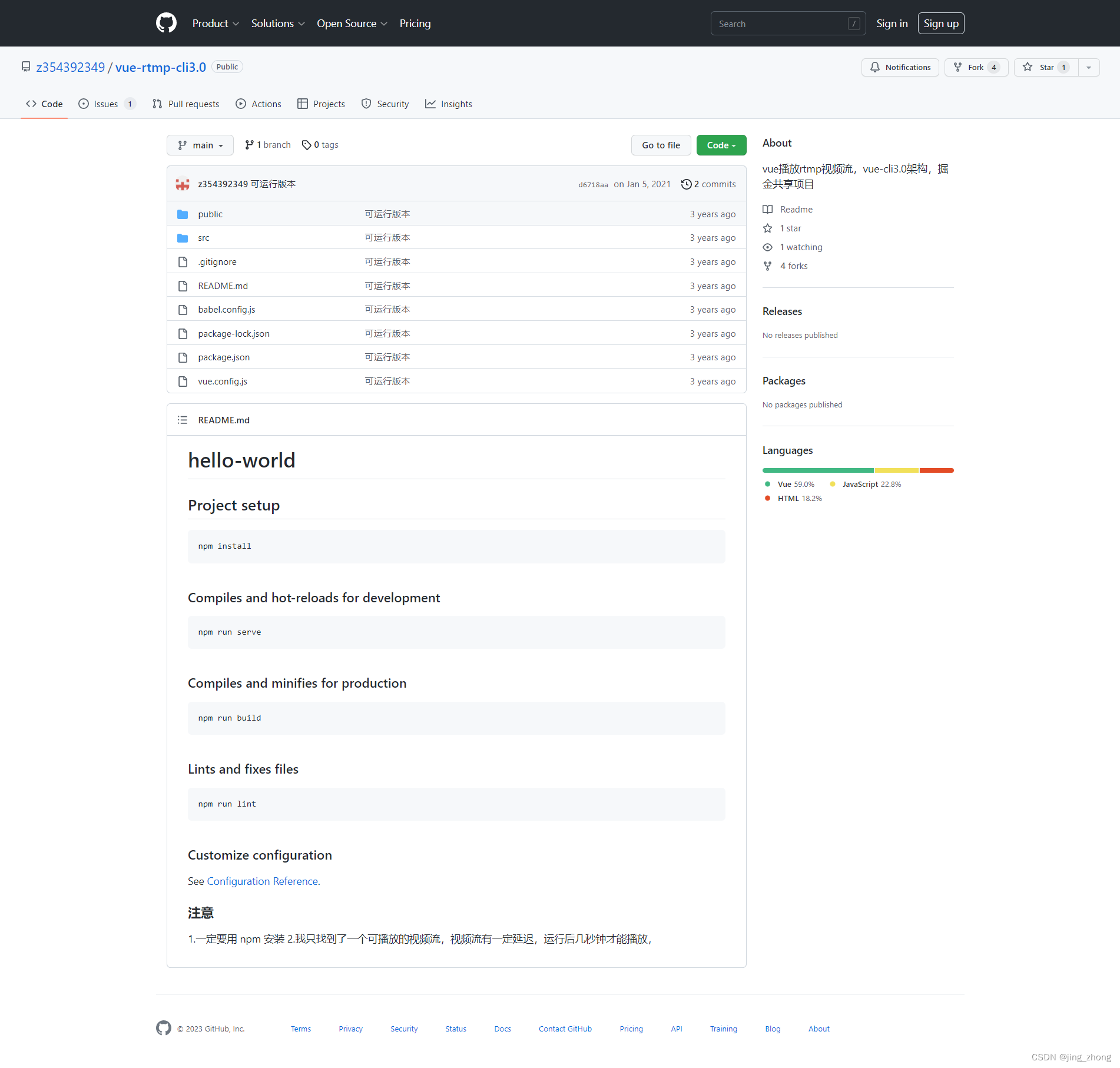Click the public folder icon
This screenshot has width=1120, height=1068.
183,214
